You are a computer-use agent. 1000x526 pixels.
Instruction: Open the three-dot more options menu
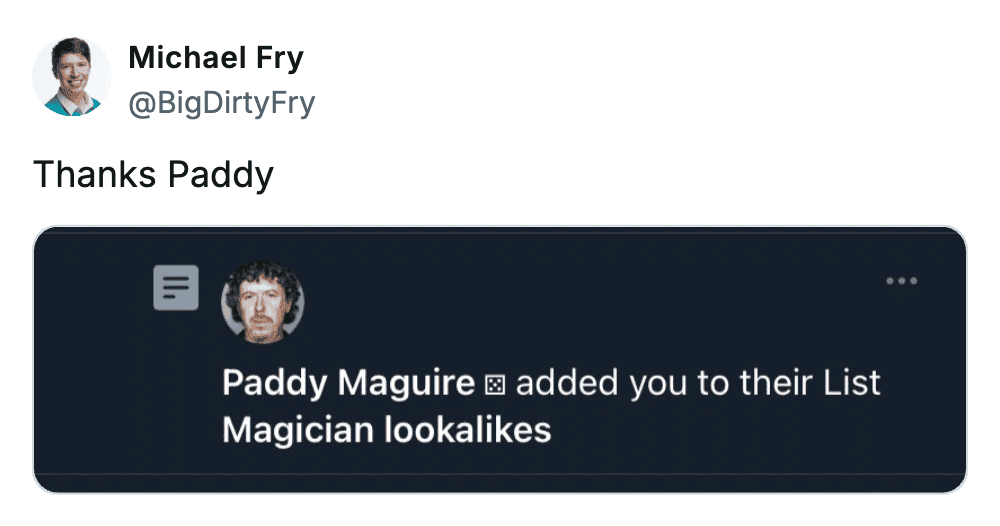(901, 281)
